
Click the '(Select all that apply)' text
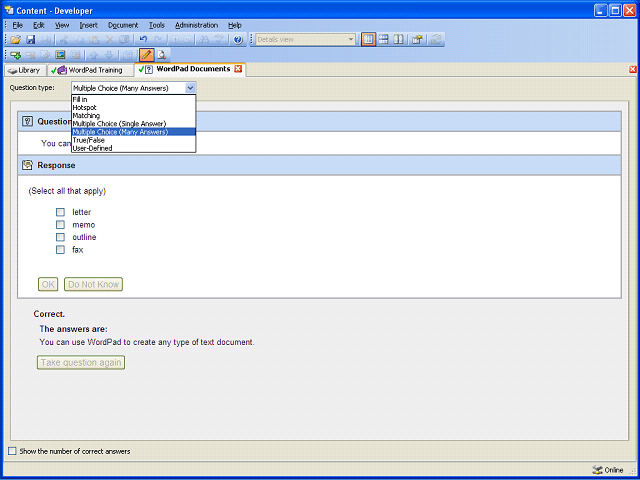[x=67, y=191]
